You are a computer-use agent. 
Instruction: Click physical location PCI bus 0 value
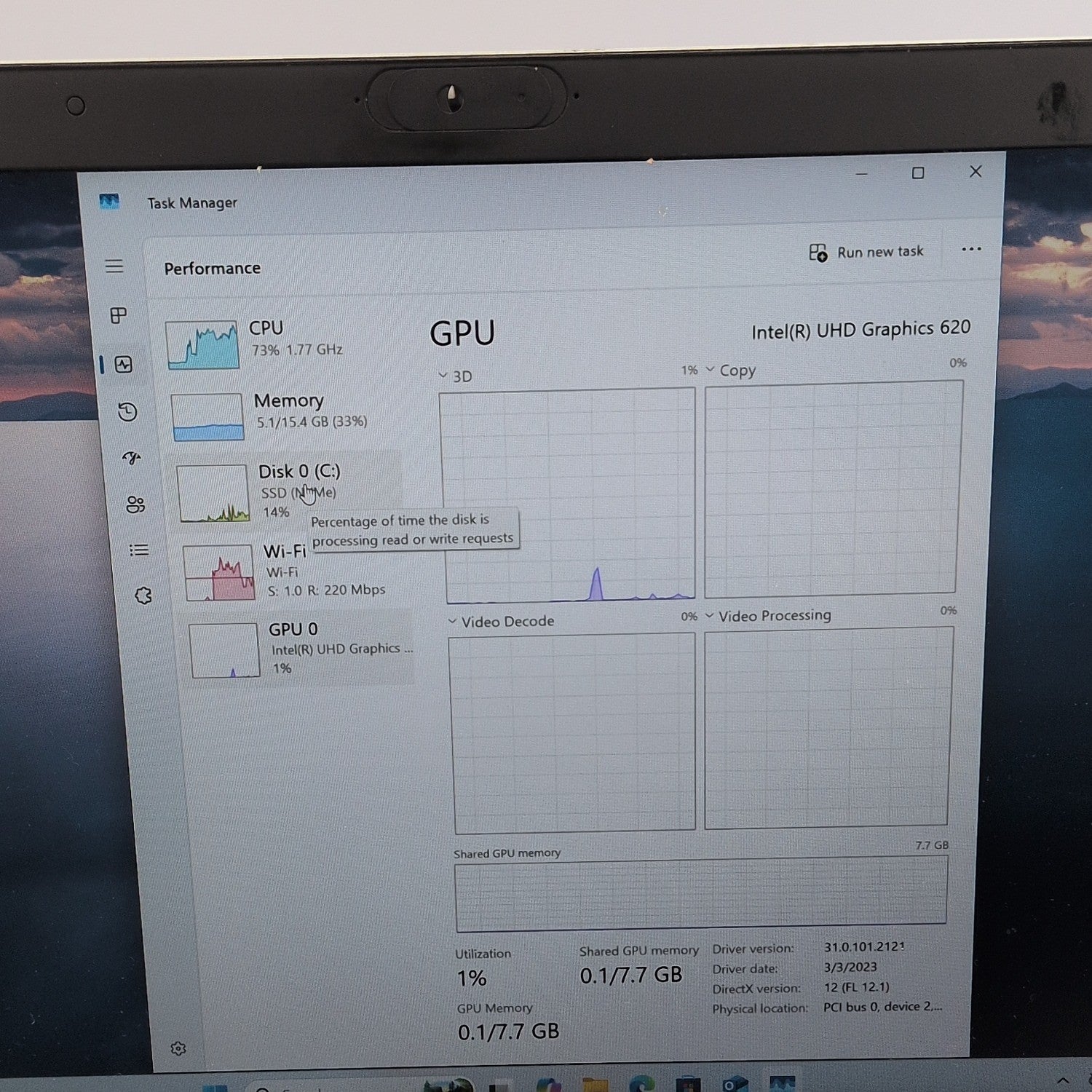[x=882, y=1007]
